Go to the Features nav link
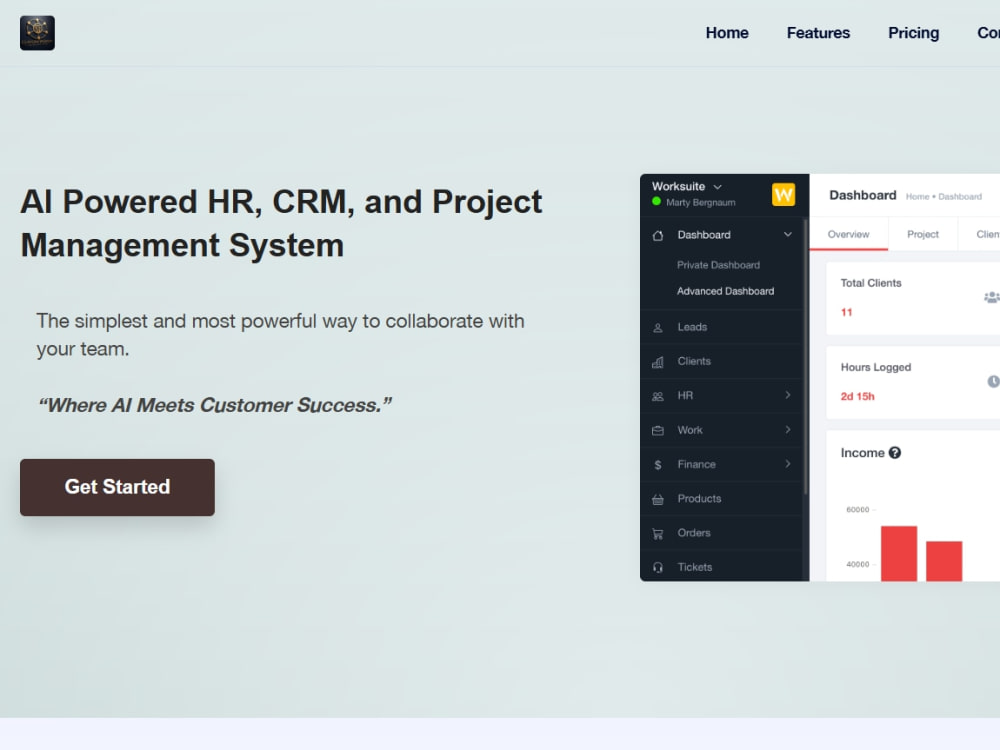The width and height of the screenshot is (1000, 750). [818, 33]
